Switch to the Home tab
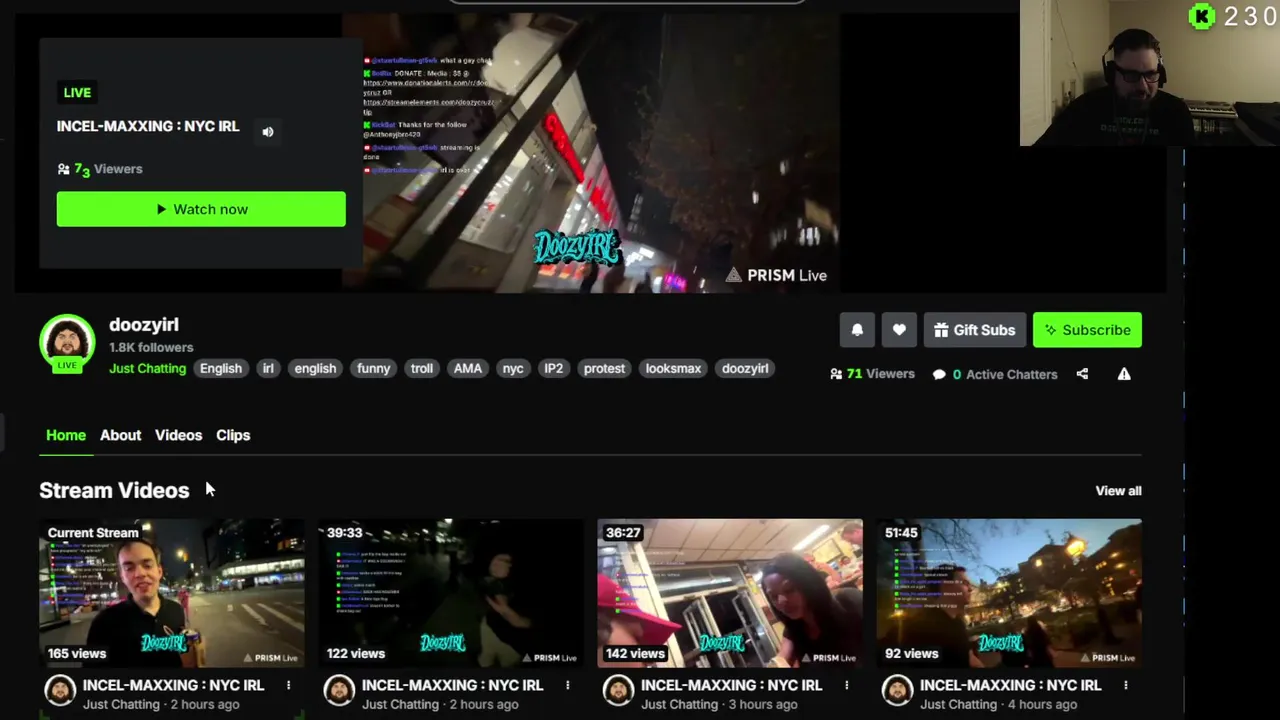1280x720 pixels. click(66, 435)
